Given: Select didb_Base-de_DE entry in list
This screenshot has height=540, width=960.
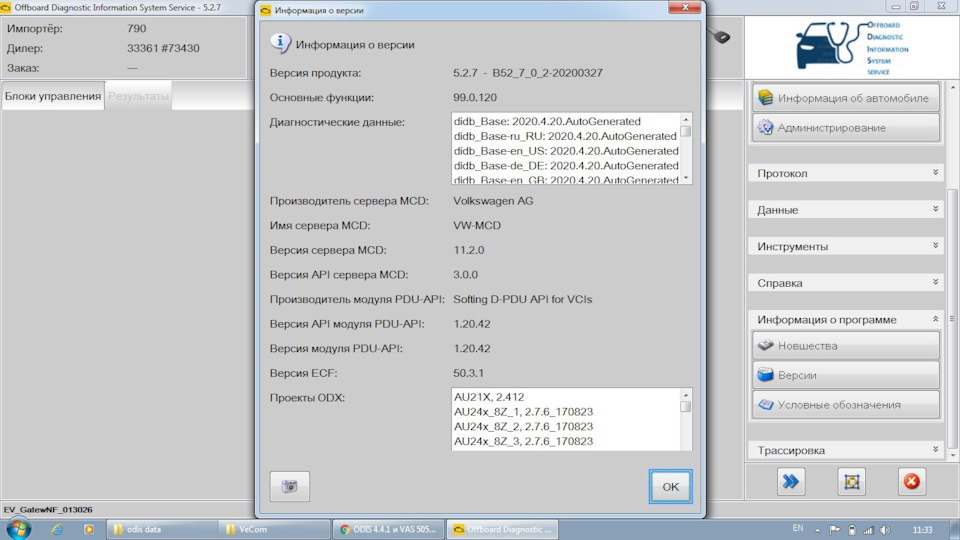Looking at the screenshot, I should click(x=565, y=165).
